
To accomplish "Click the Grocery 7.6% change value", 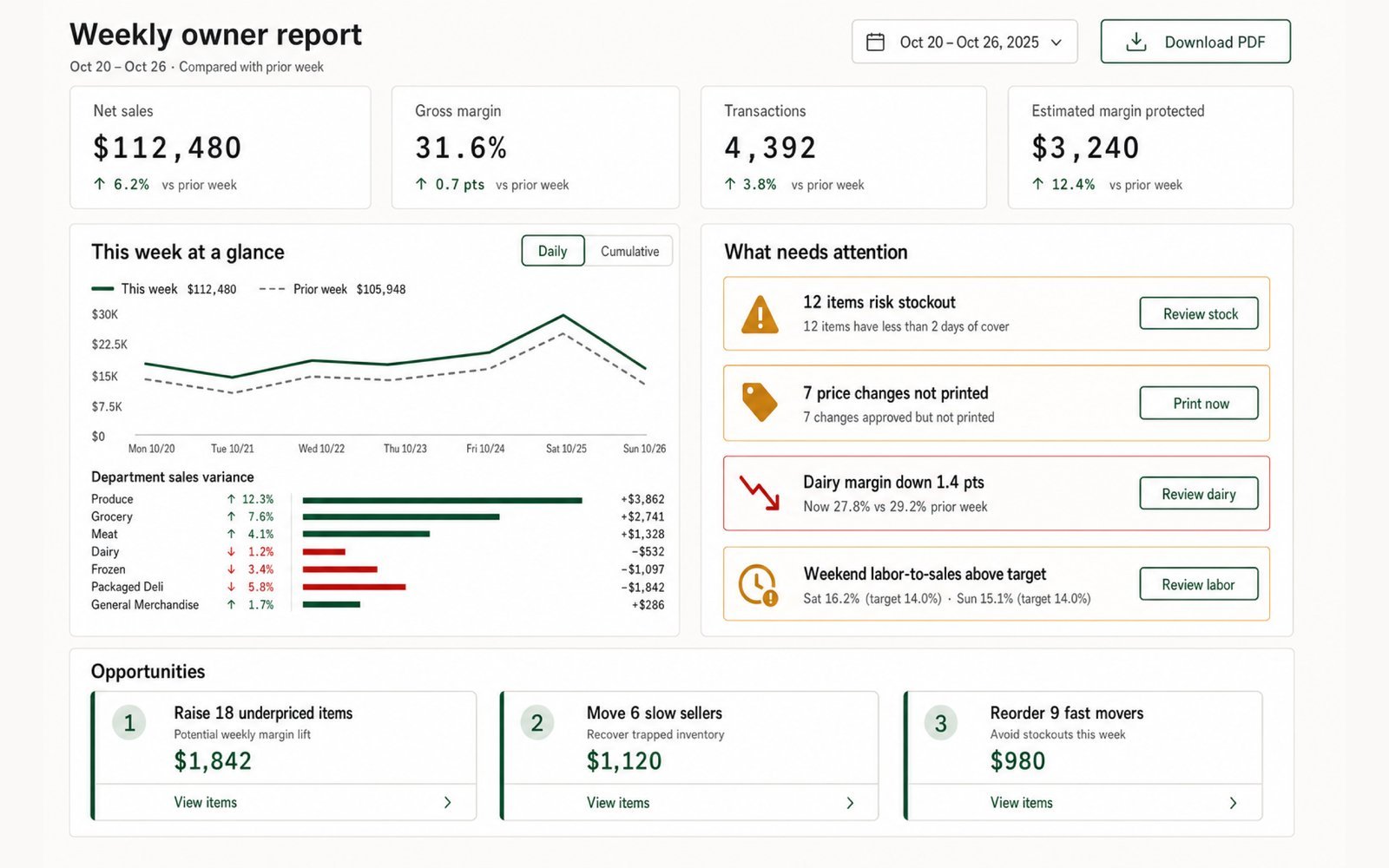I will (x=260, y=516).
